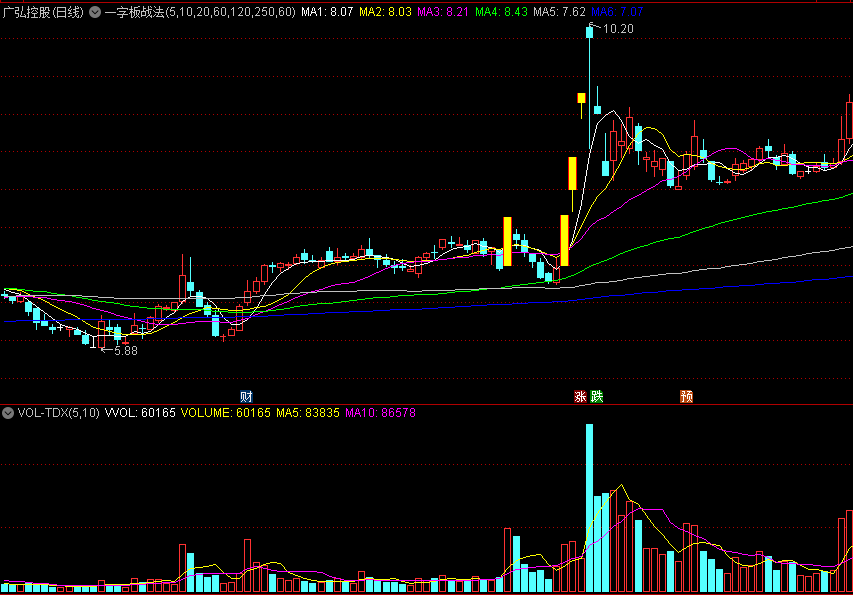Click the orange 预 forecast marker icon
This screenshot has height=595, width=853.
coord(687,396)
